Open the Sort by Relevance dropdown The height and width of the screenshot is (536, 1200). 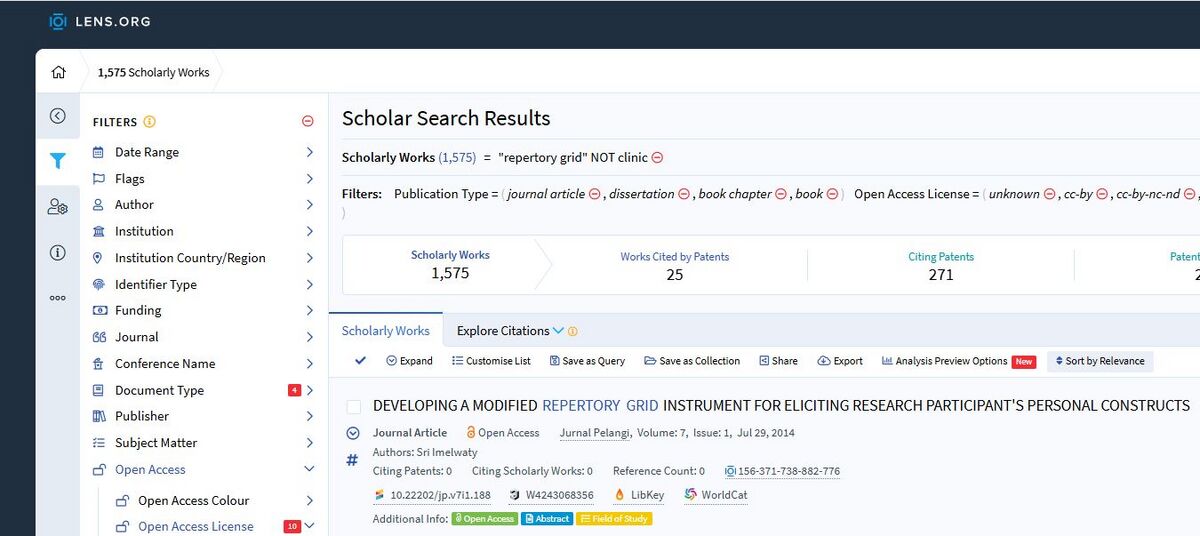(x=1099, y=361)
